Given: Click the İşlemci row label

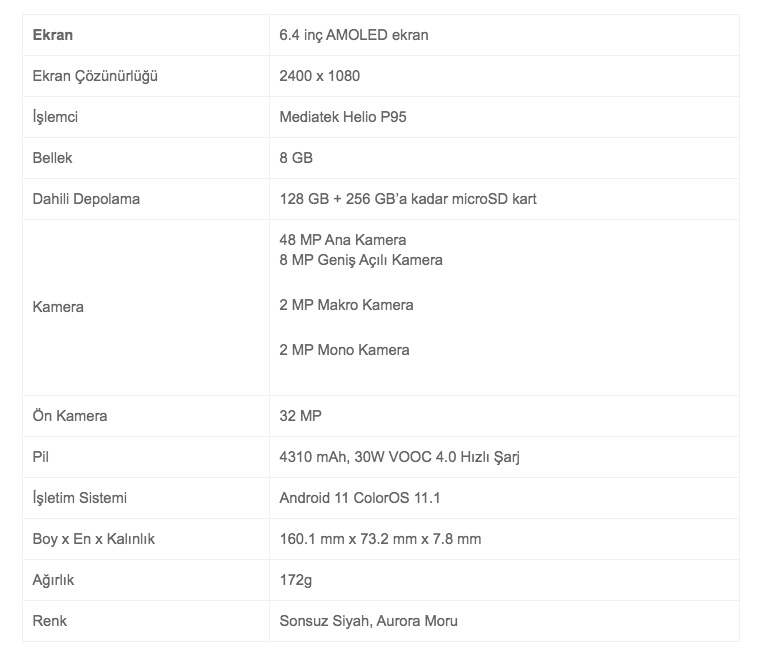Looking at the screenshot, I should click(x=56, y=117).
